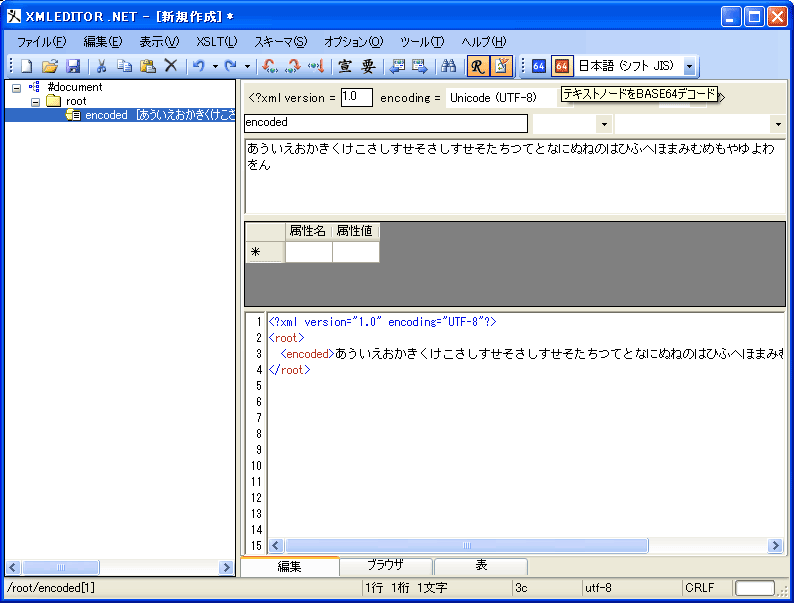Click the empty 属性値 cell in the new row
The image size is (794, 603).
(355, 252)
